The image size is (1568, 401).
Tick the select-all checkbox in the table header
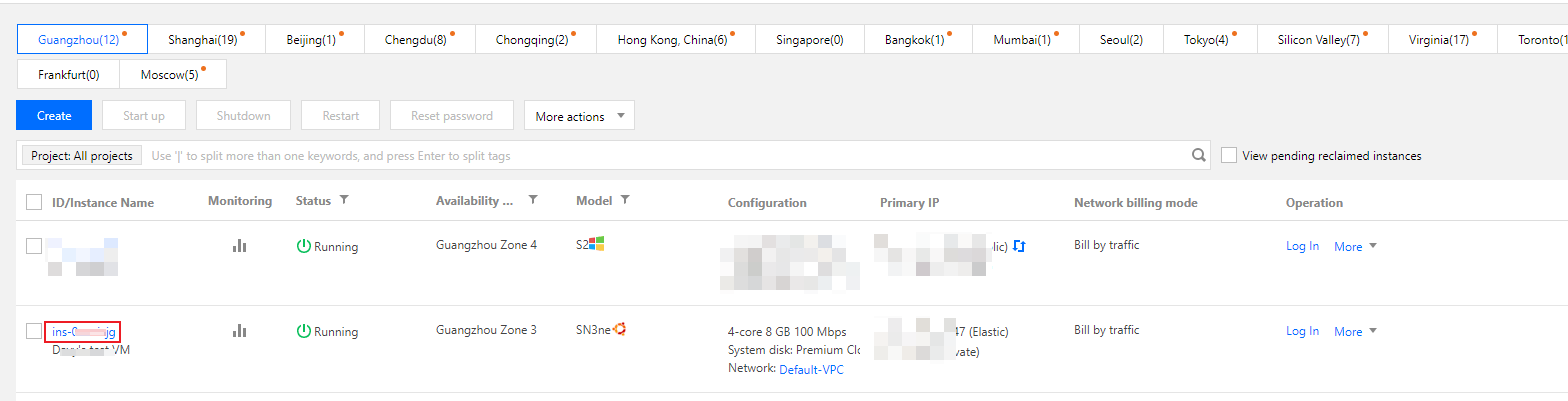34,202
